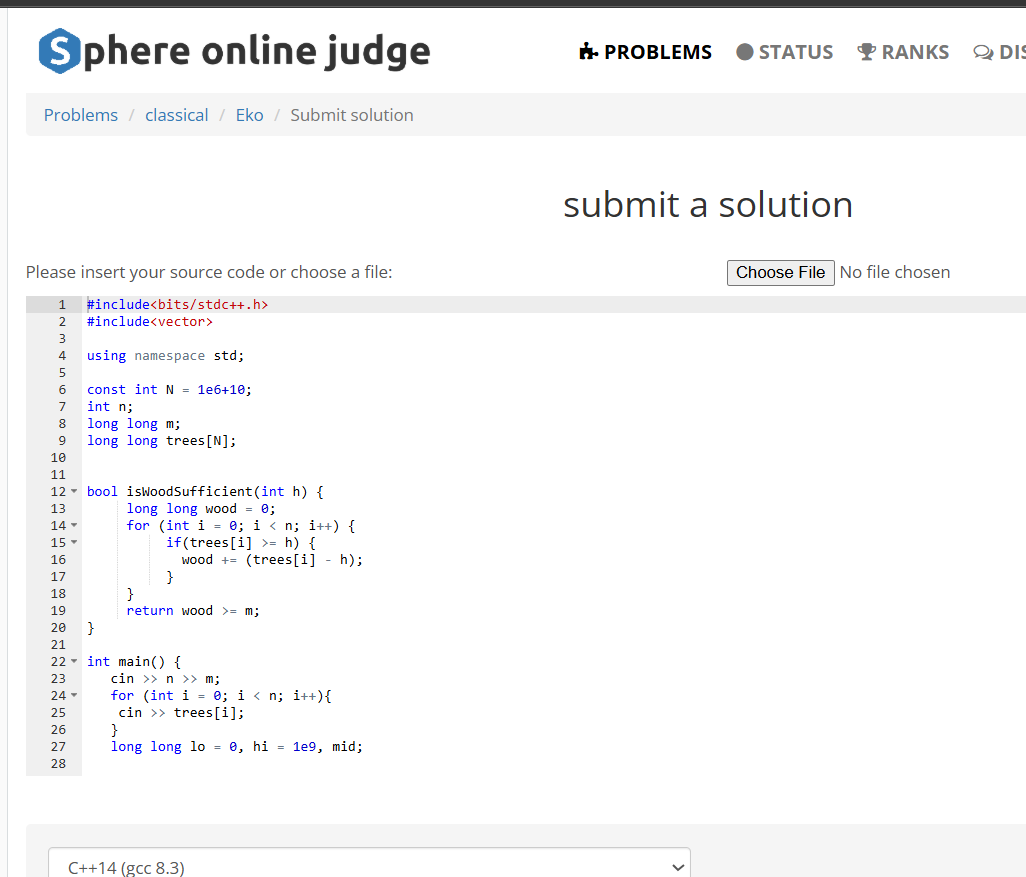Click the 'long long lo = 0, hi = 1e9, mid;' line

pyautogui.click(x=237, y=747)
